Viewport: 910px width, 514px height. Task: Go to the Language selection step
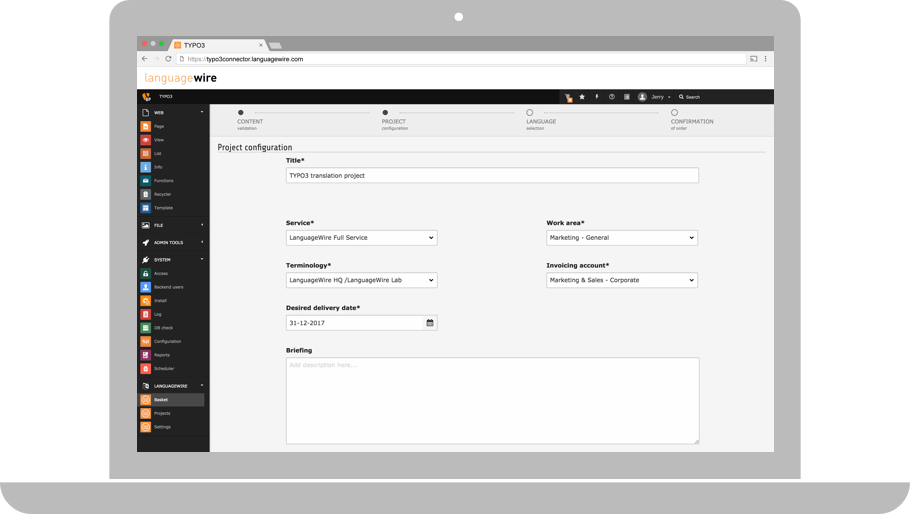530,113
